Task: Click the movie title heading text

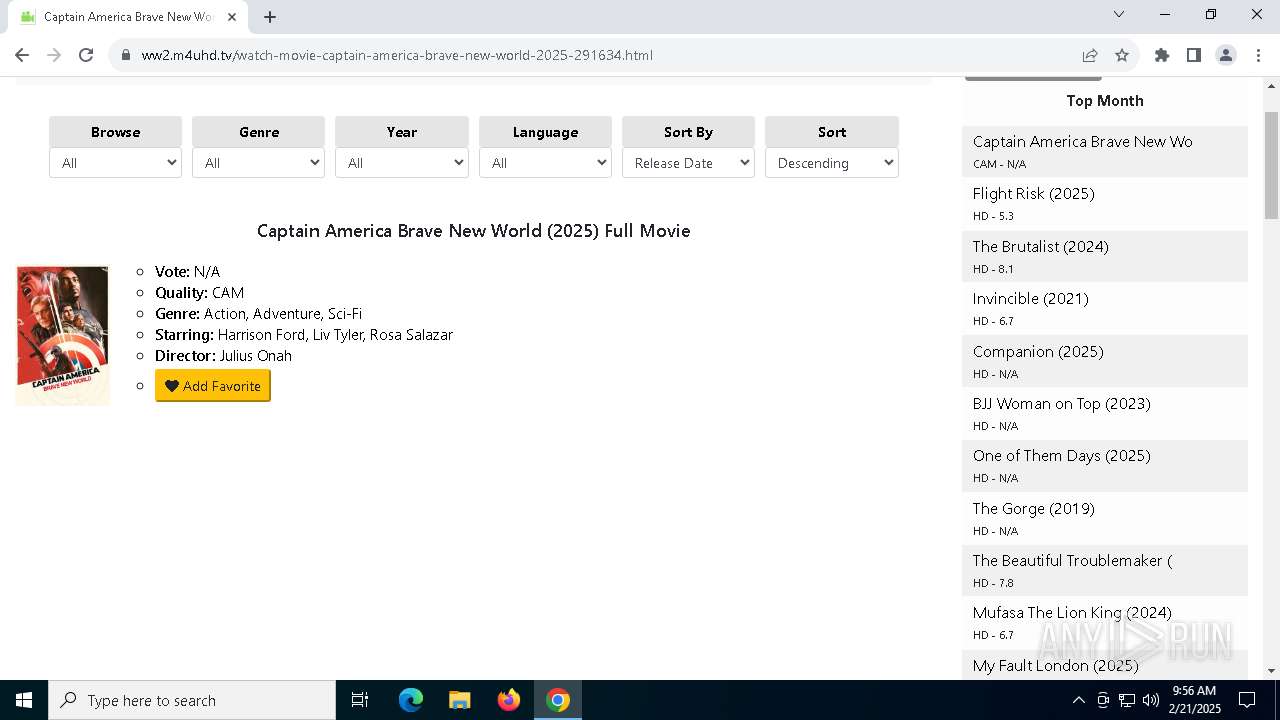Action: pyautogui.click(x=473, y=231)
